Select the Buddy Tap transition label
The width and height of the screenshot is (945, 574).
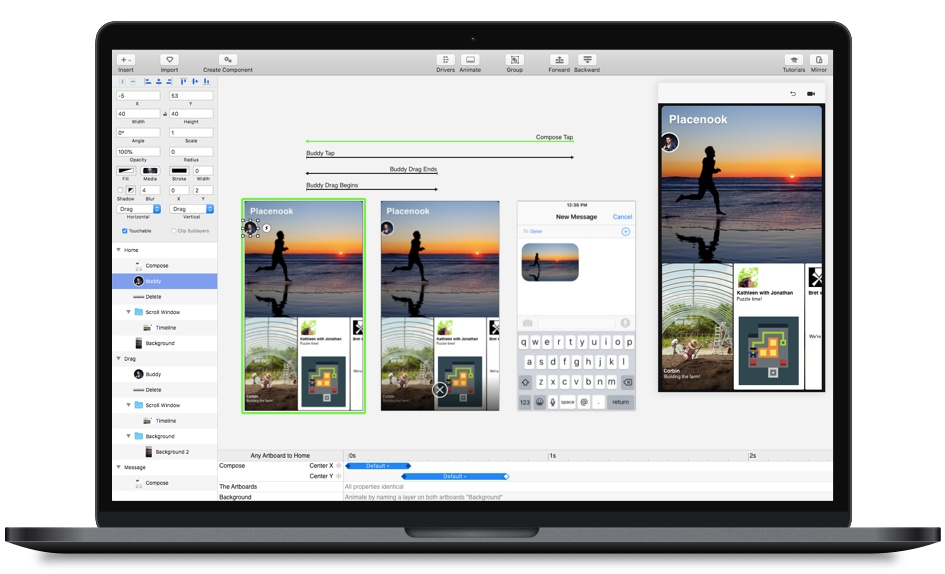(x=320, y=153)
